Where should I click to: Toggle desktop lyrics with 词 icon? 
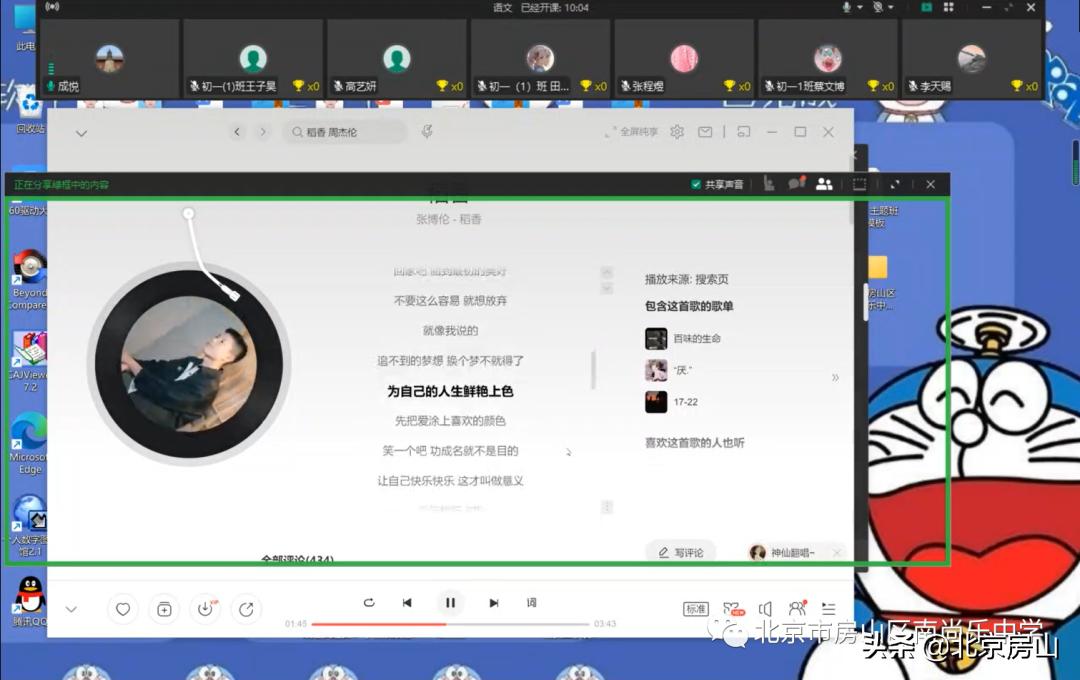pyautogui.click(x=531, y=603)
